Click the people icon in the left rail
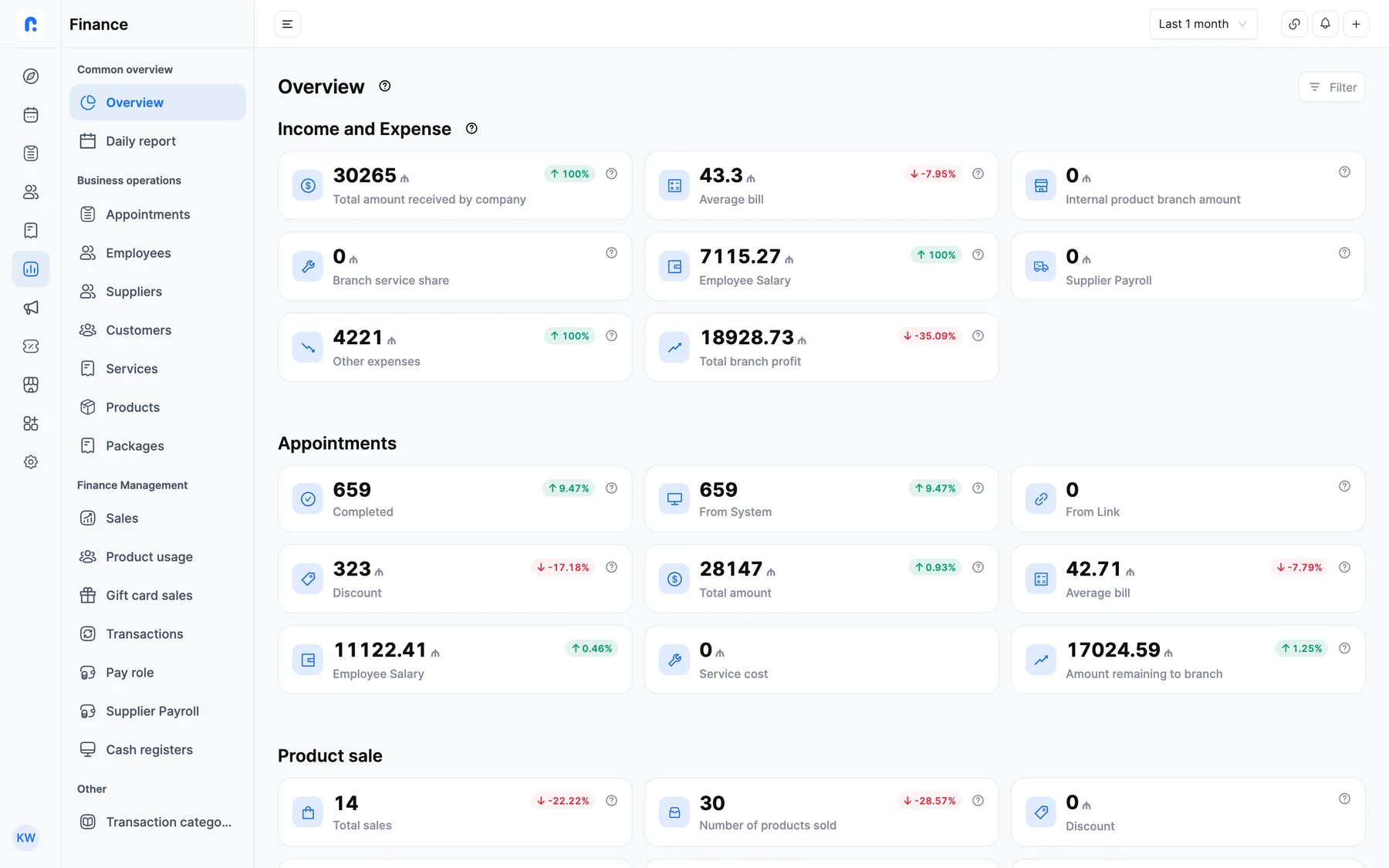1389x868 pixels. point(31,192)
